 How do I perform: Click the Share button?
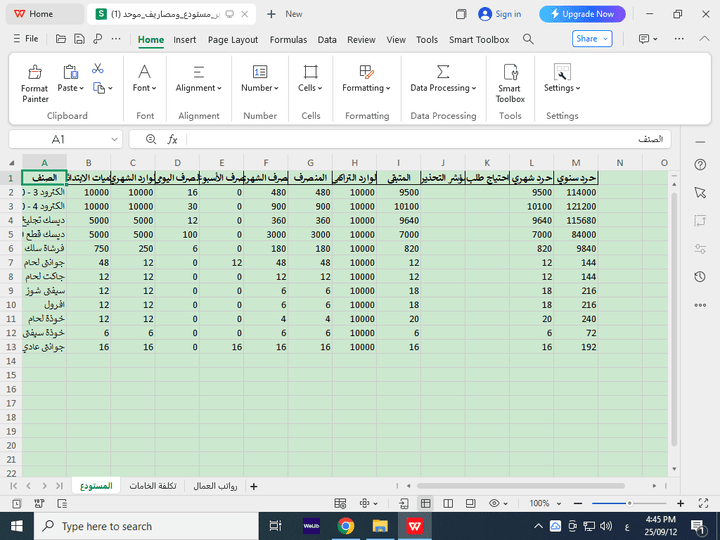click(591, 39)
